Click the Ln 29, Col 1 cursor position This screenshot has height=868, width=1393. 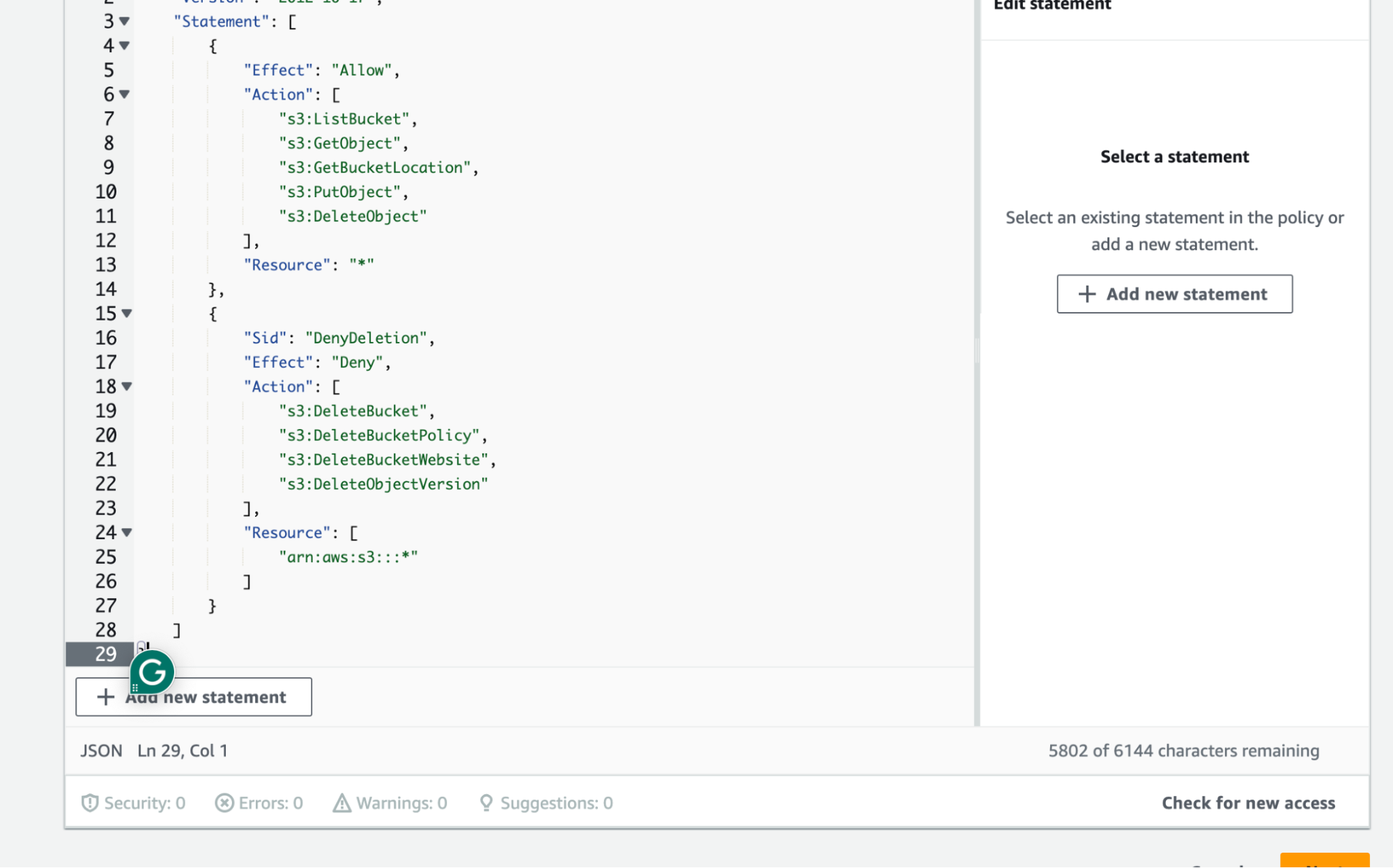[183, 751]
